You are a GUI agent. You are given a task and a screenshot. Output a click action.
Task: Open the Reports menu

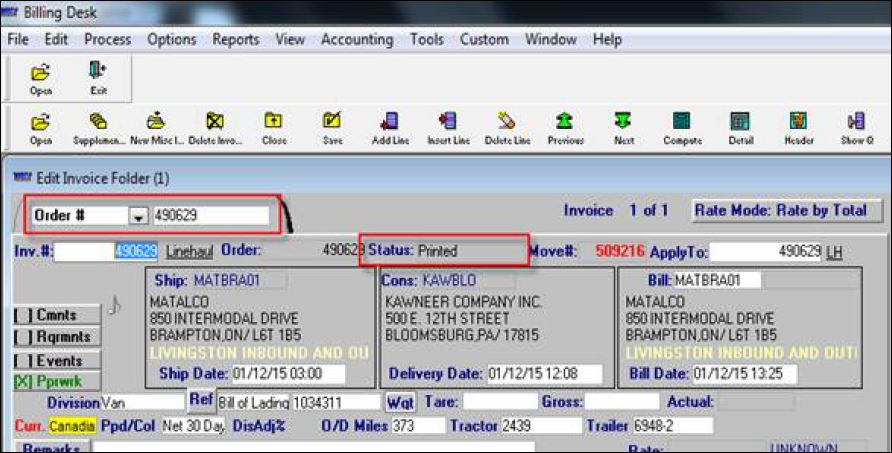pyautogui.click(x=236, y=40)
